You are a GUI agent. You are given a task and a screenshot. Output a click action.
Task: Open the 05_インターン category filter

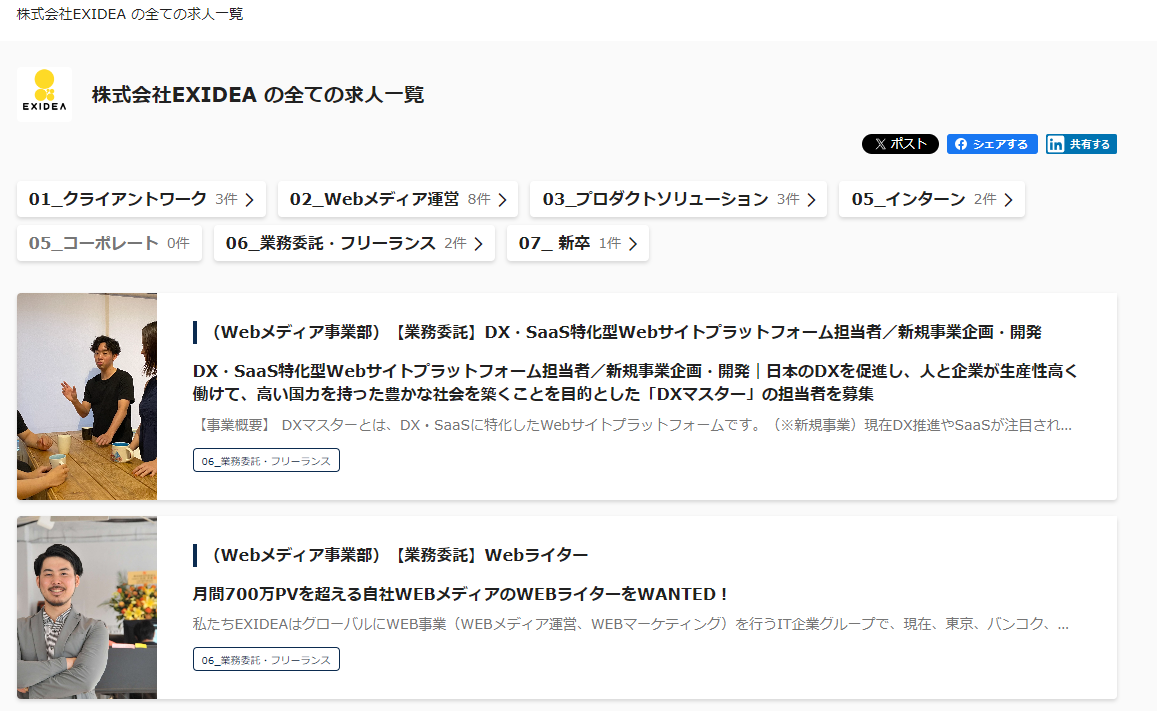[930, 200]
